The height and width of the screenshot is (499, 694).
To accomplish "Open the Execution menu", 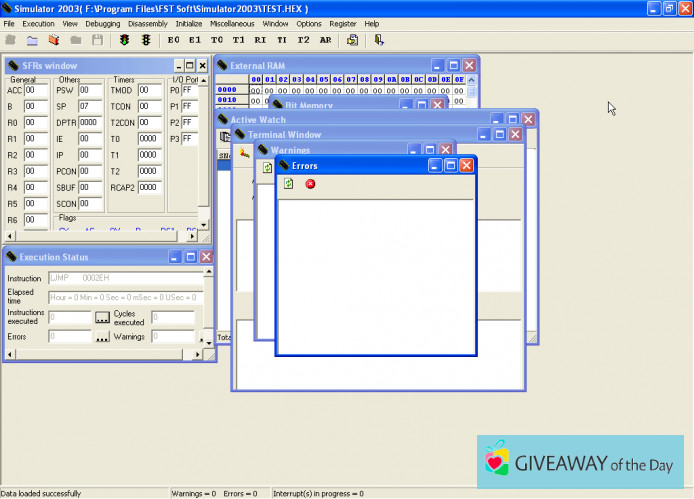I will [38, 23].
